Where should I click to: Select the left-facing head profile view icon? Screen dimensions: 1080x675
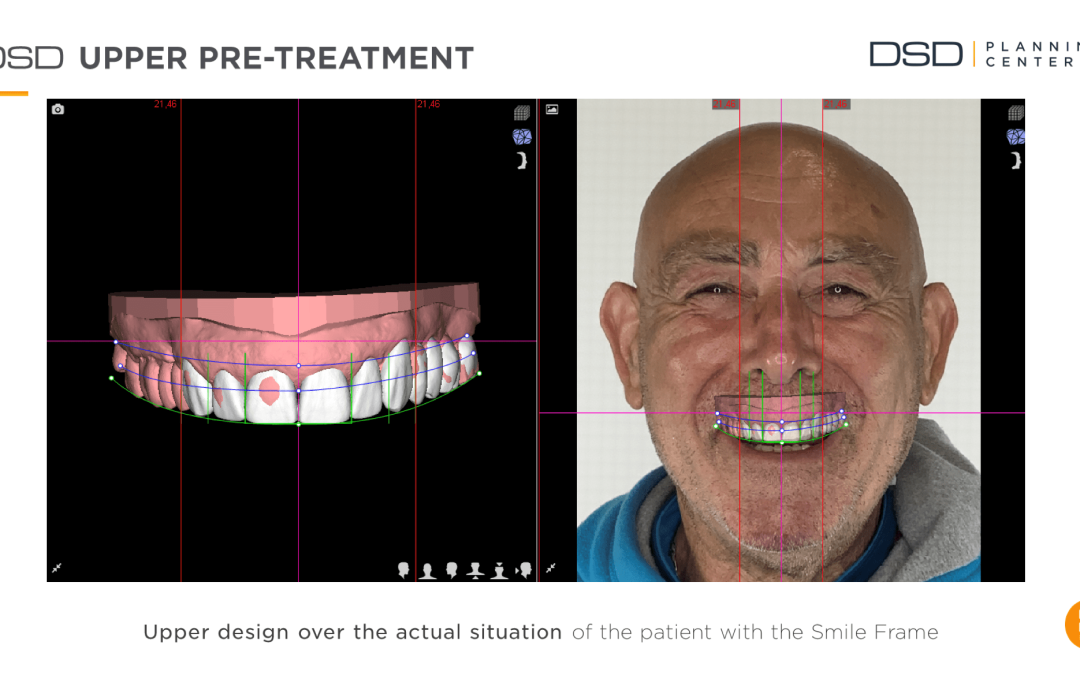[x=451, y=570]
